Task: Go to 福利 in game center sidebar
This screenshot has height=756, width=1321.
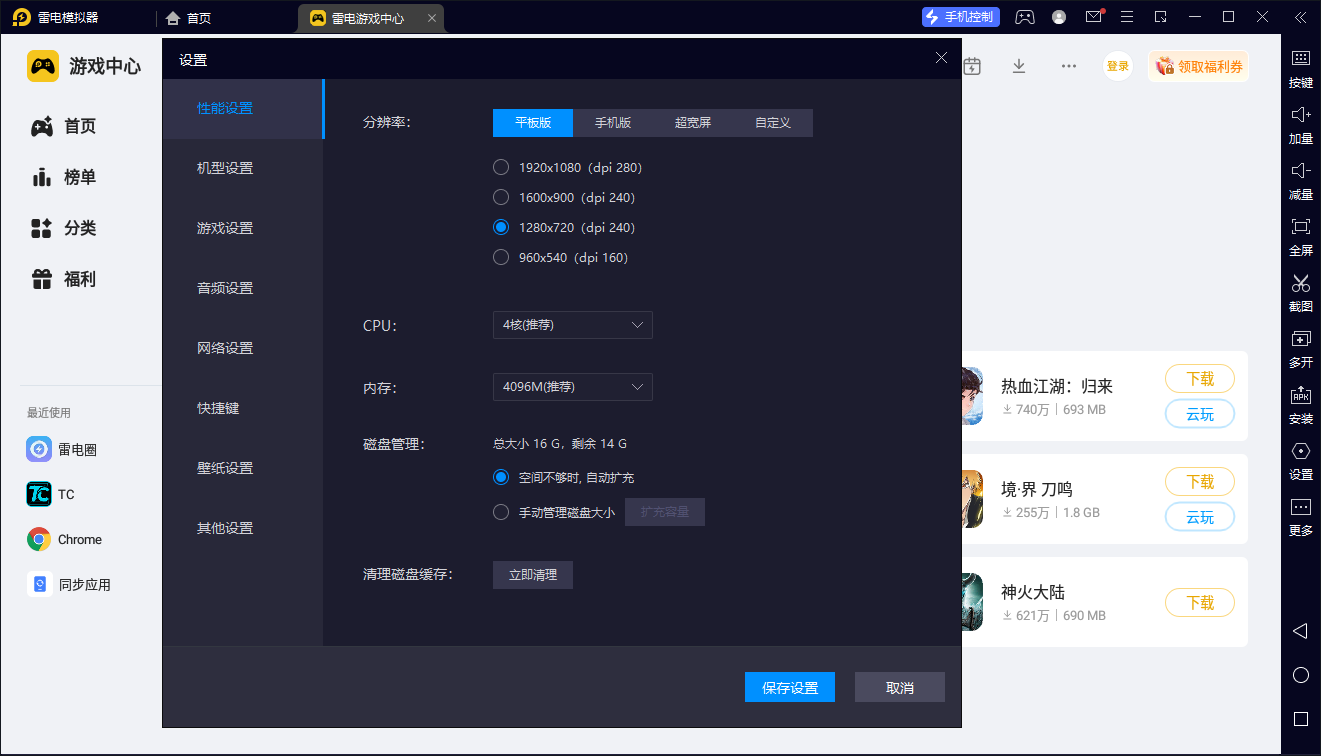Action: click(x=64, y=279)
